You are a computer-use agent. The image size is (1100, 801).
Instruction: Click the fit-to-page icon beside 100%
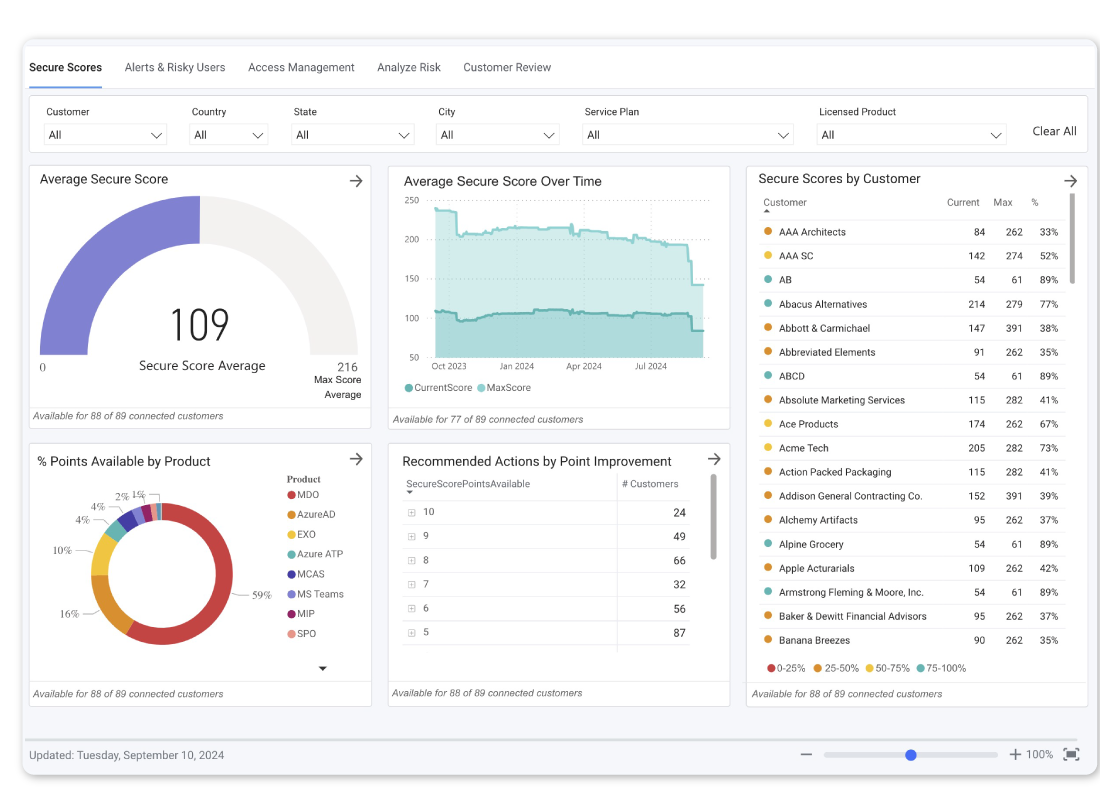1071,755
